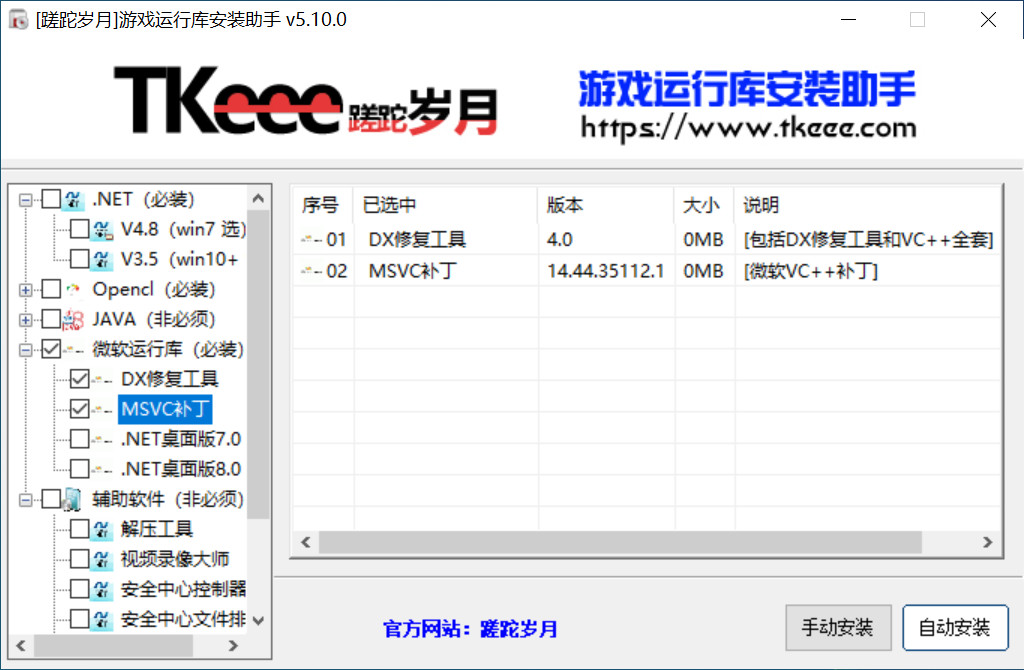
Task: Expand the JAVA tree node
Action: click(x=25, y=320)
